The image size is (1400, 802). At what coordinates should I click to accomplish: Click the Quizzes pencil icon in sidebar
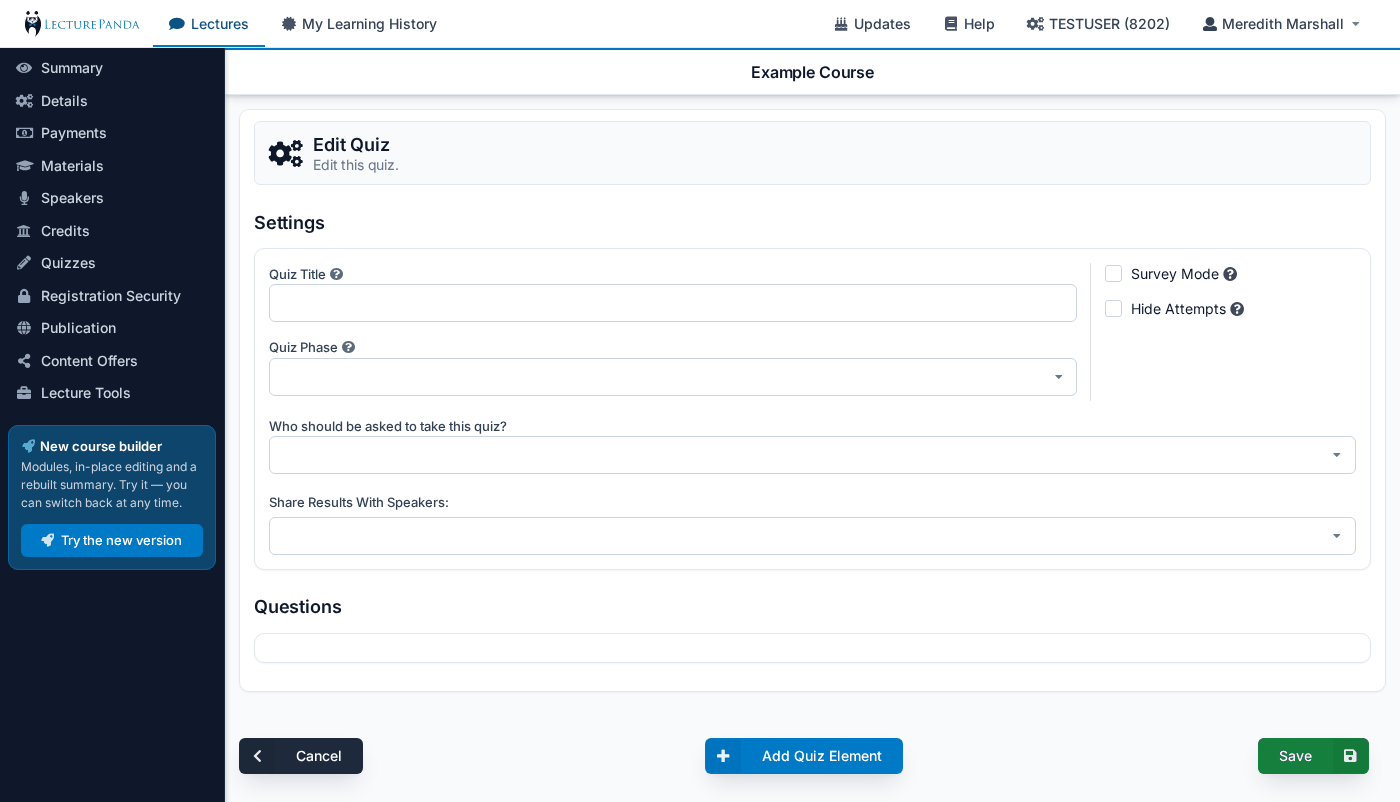[24, 263]
